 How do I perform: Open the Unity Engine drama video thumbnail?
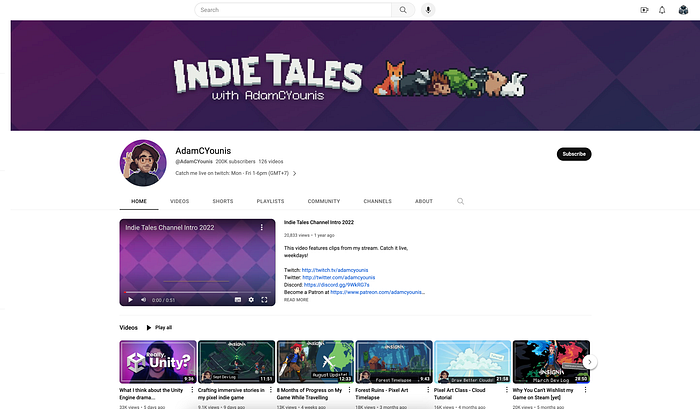tap(158, 362)
